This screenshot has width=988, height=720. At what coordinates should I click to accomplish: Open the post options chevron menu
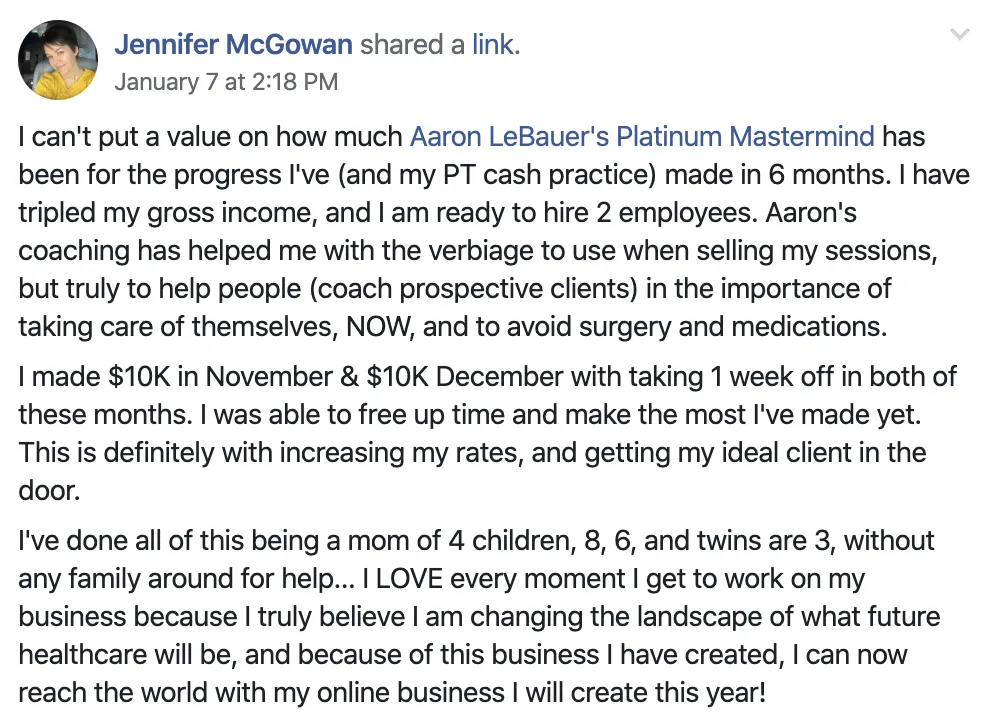(x=960, y=34)
